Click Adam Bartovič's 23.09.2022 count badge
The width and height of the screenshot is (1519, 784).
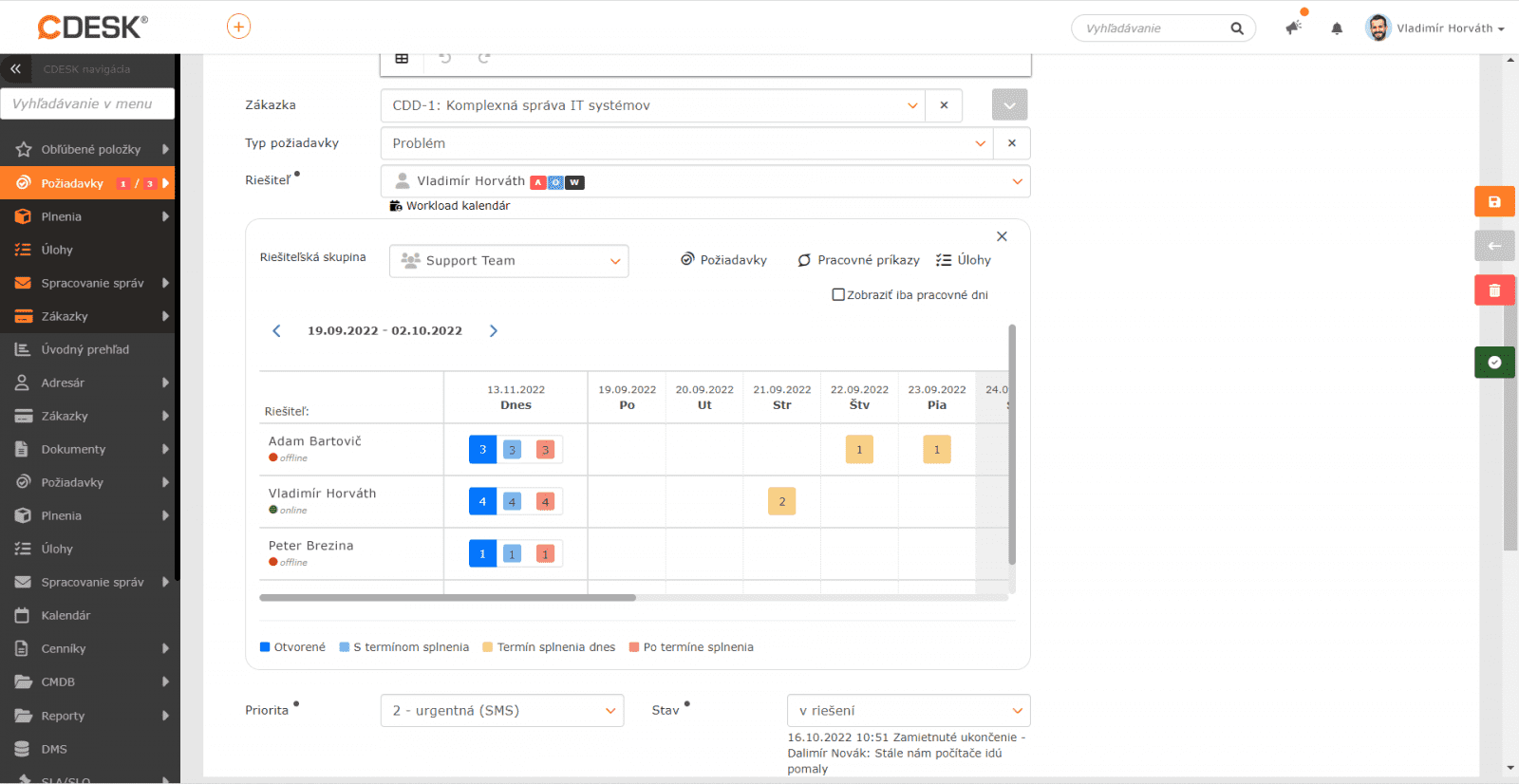pyautogui.click(x=937, y=450)
